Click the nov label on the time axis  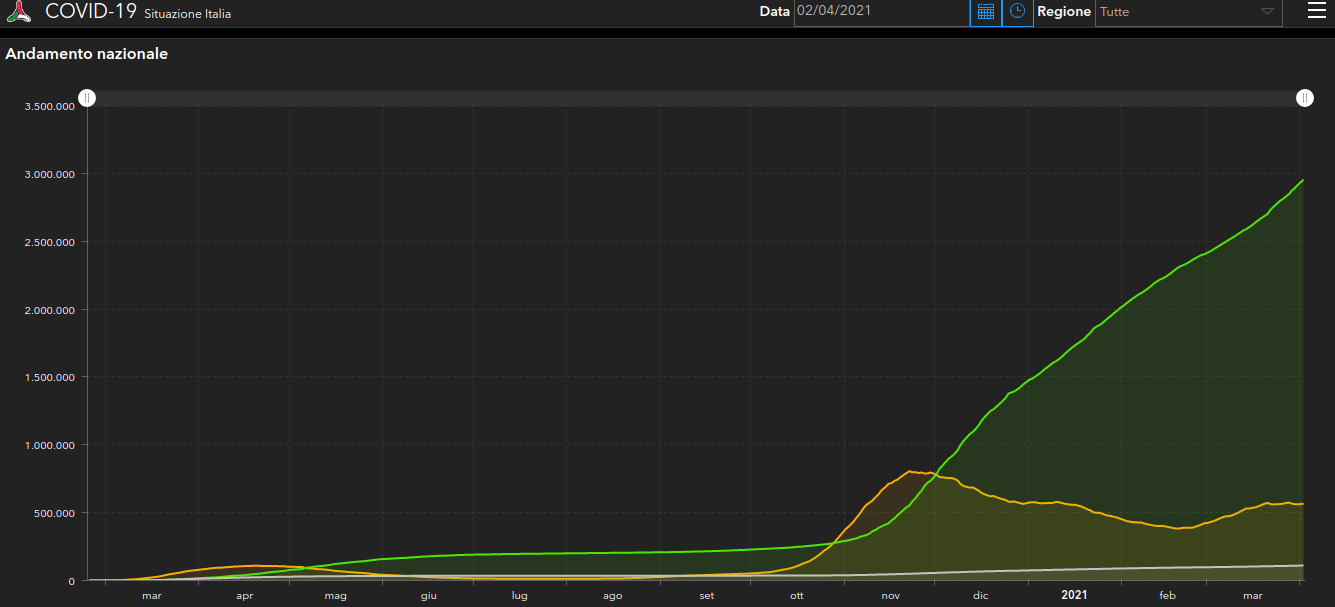point(889,596)
